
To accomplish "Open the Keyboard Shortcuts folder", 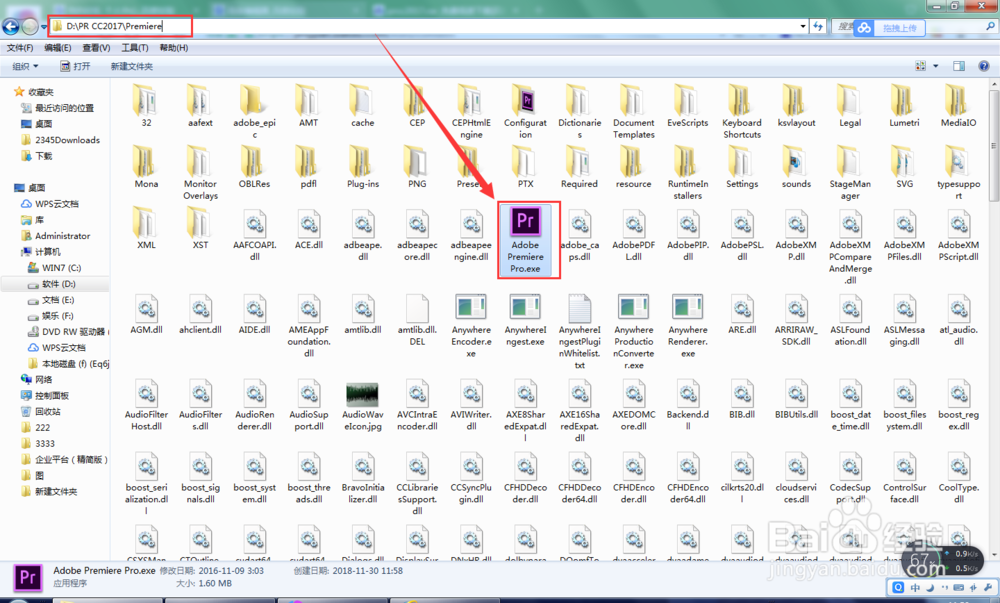I will point(742,113).
